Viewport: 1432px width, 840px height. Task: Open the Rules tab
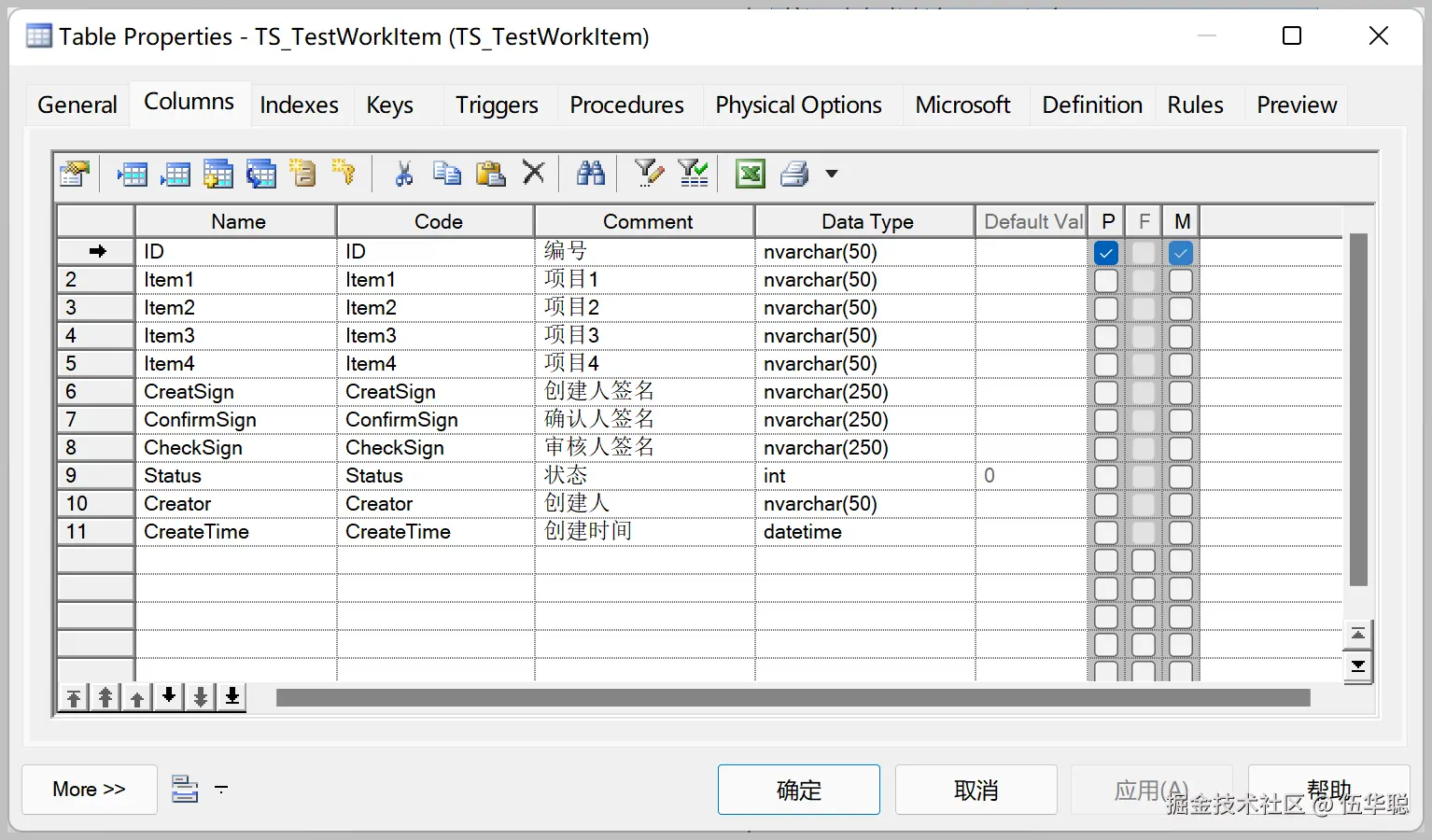coord(1195,105)
